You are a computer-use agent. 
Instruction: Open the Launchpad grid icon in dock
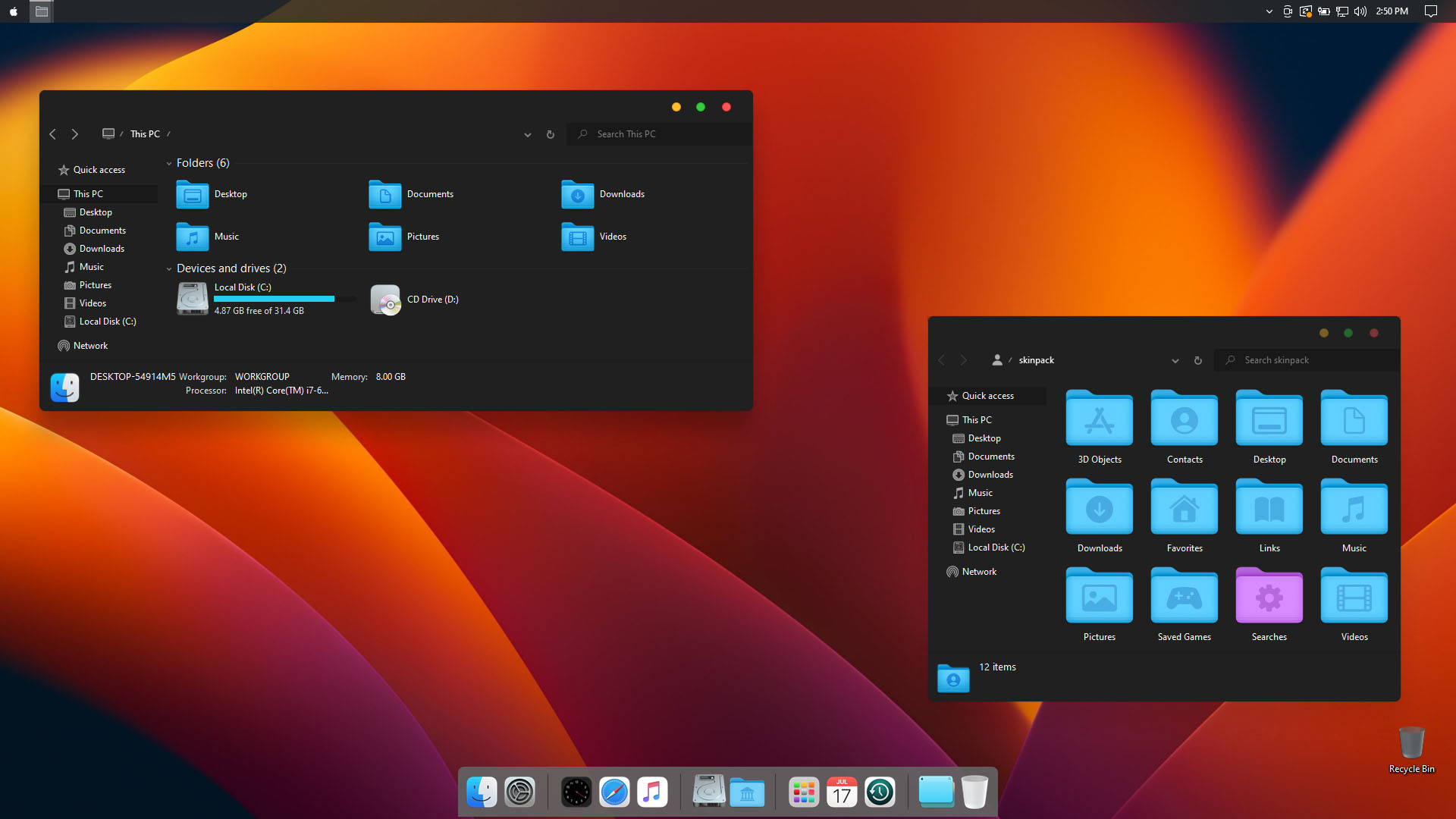tap(804, 792)
